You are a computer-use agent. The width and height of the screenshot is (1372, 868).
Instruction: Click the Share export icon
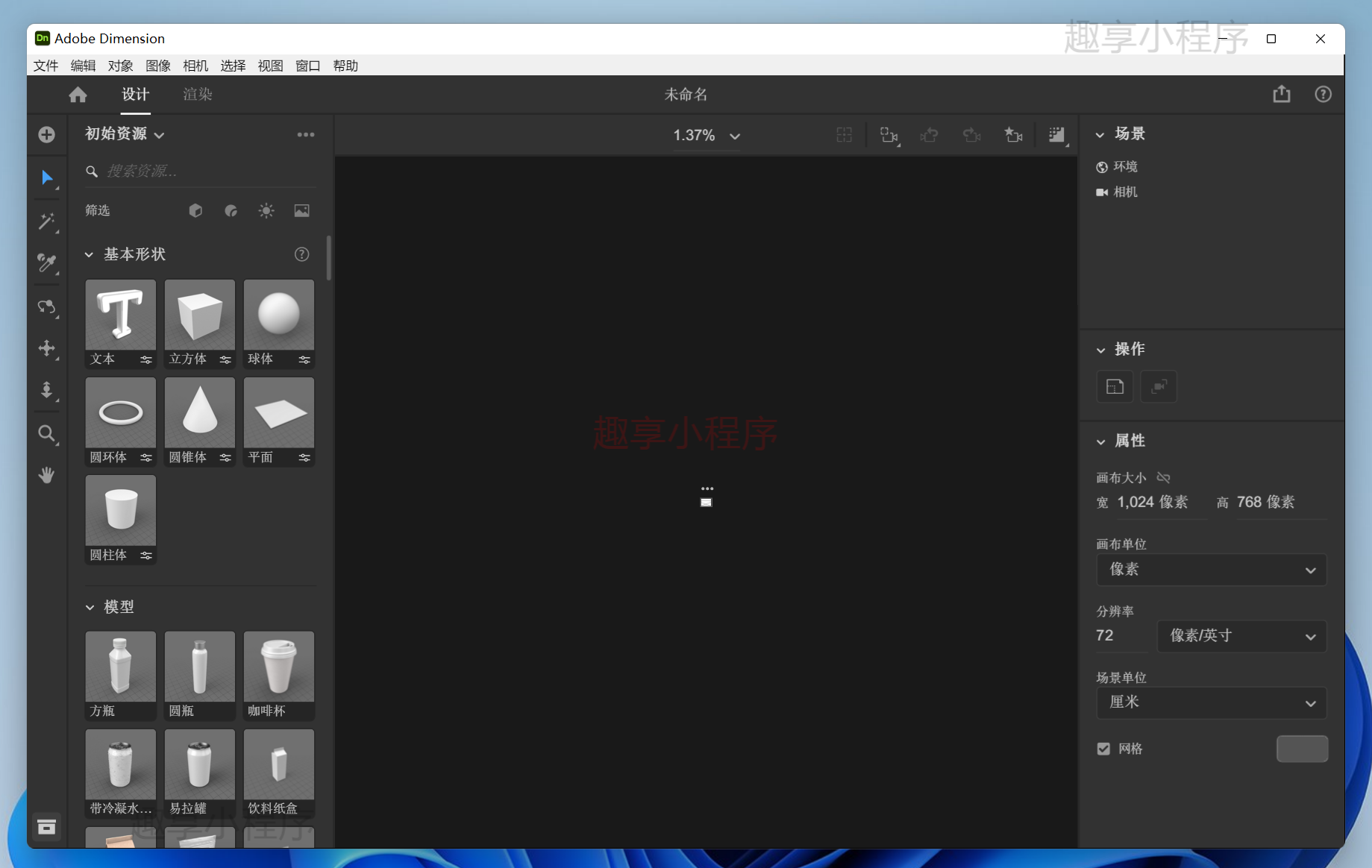[x=1282, y=94]
